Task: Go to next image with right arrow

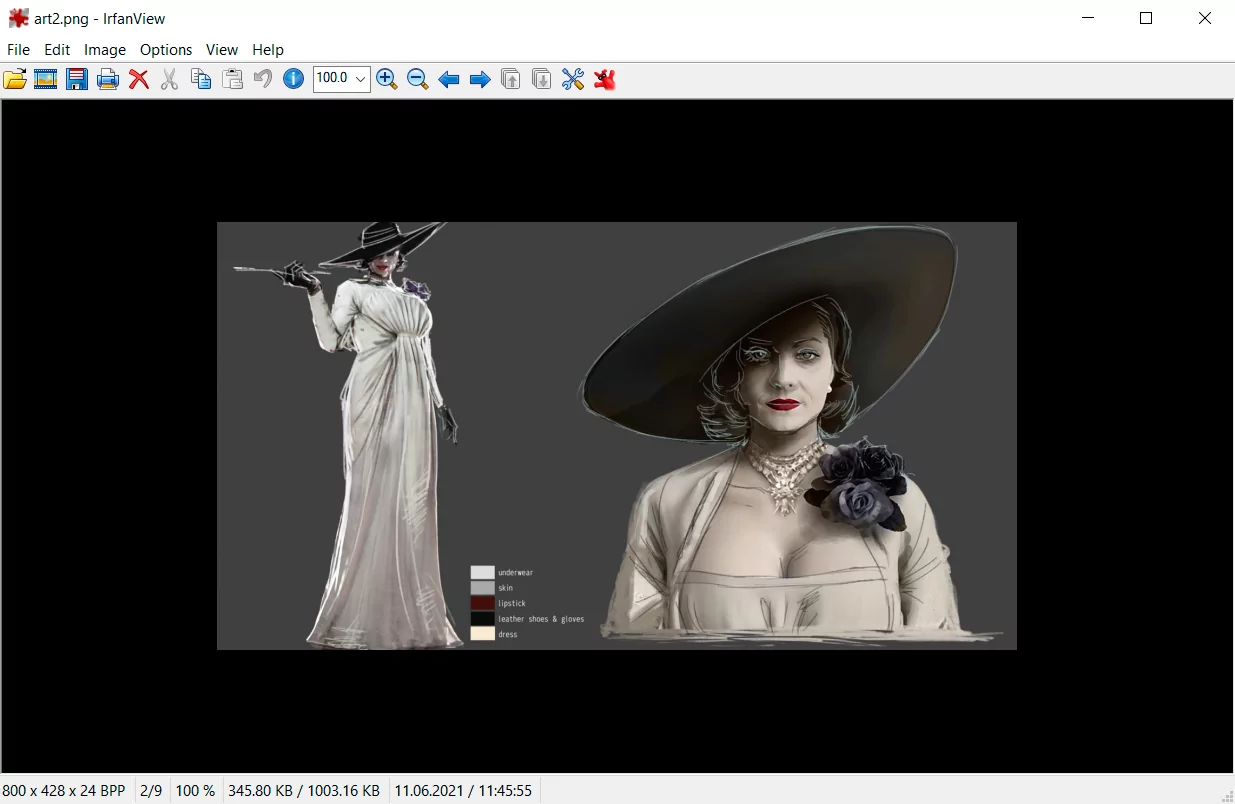Action: click(x=480, y=79)
